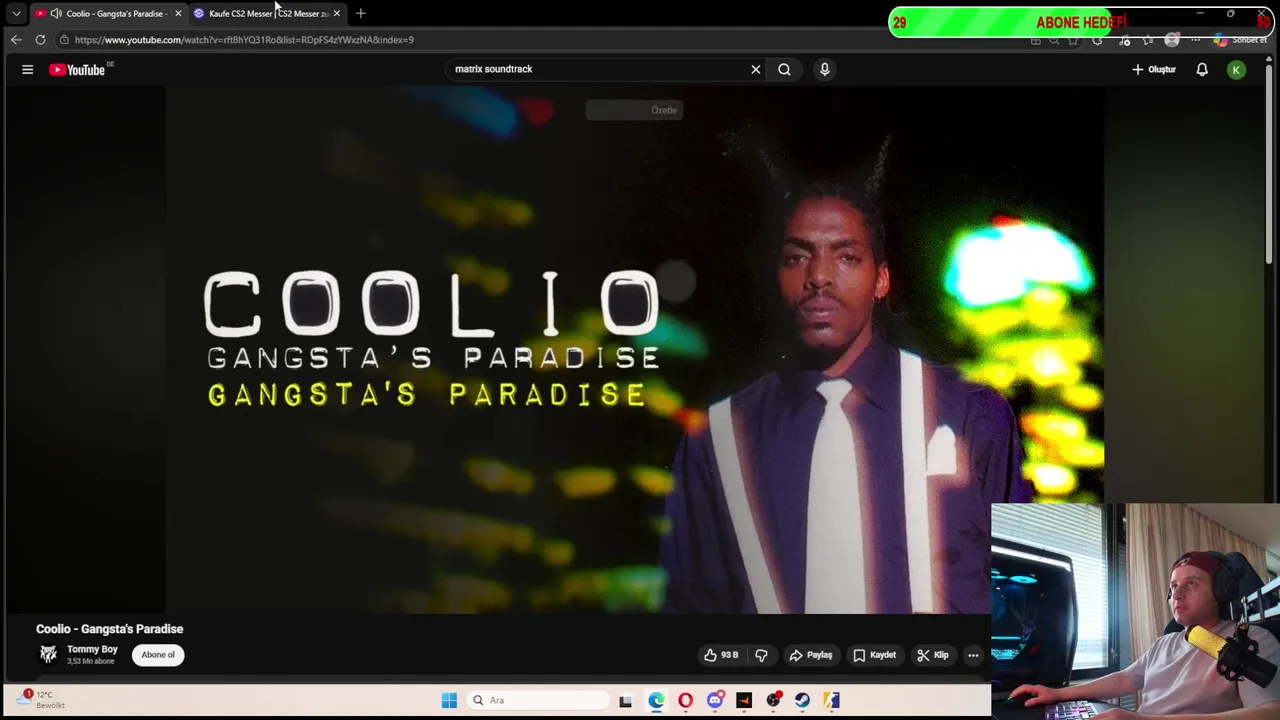Visit the Tommy Boy channel name link
The width and height of the screenshot is (1280, 720).
pos(92,649)
